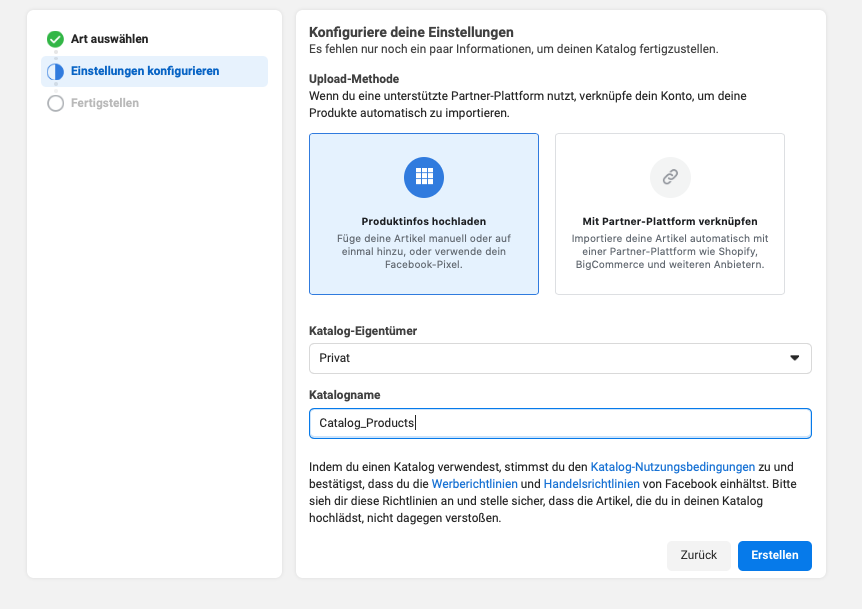Open the Werberichtlinien link
Viewport: 862px width, 609px height.
[x=474, y=484]
